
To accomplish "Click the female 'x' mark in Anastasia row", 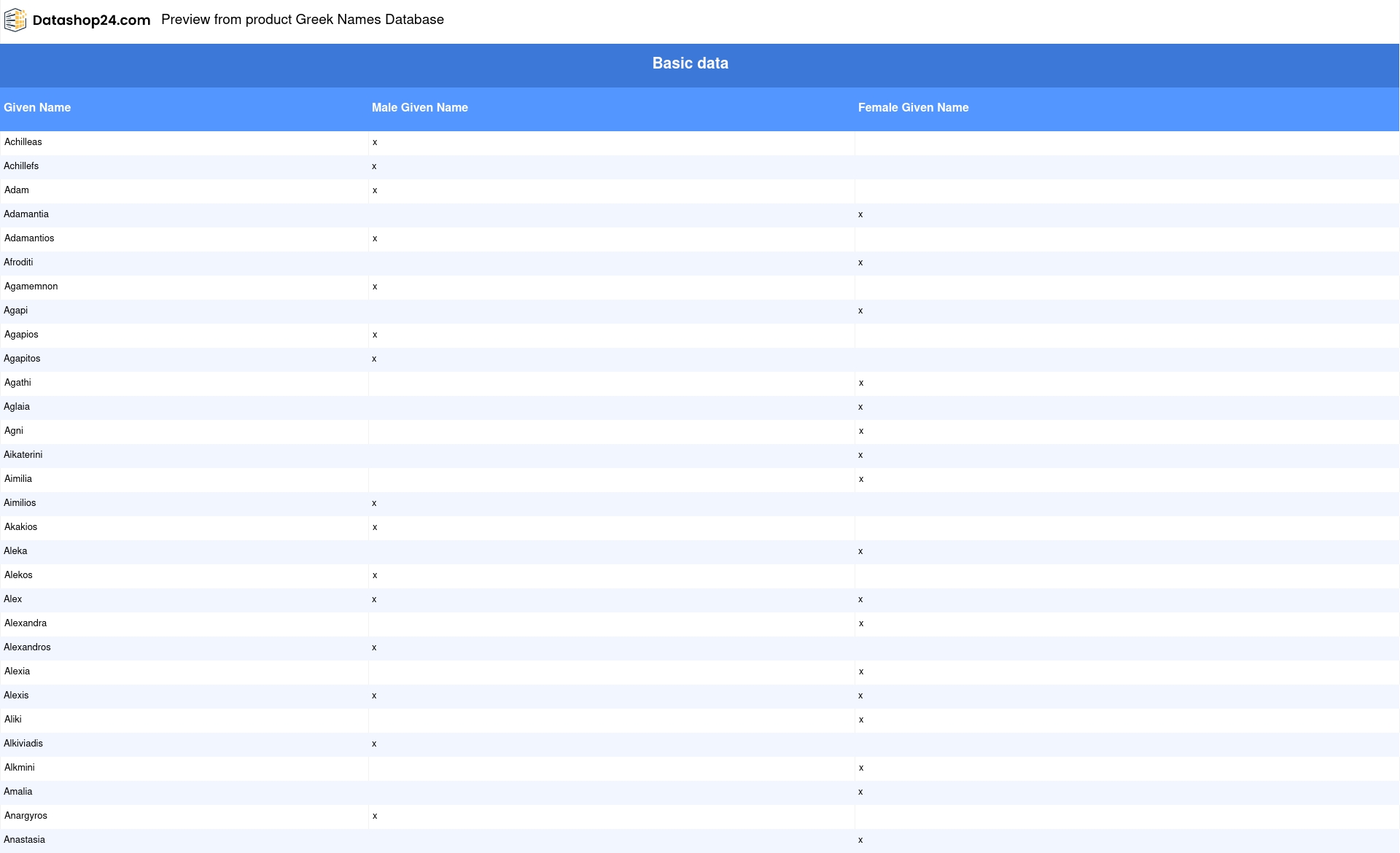I will pyautogui.click(x=860, y=841).
